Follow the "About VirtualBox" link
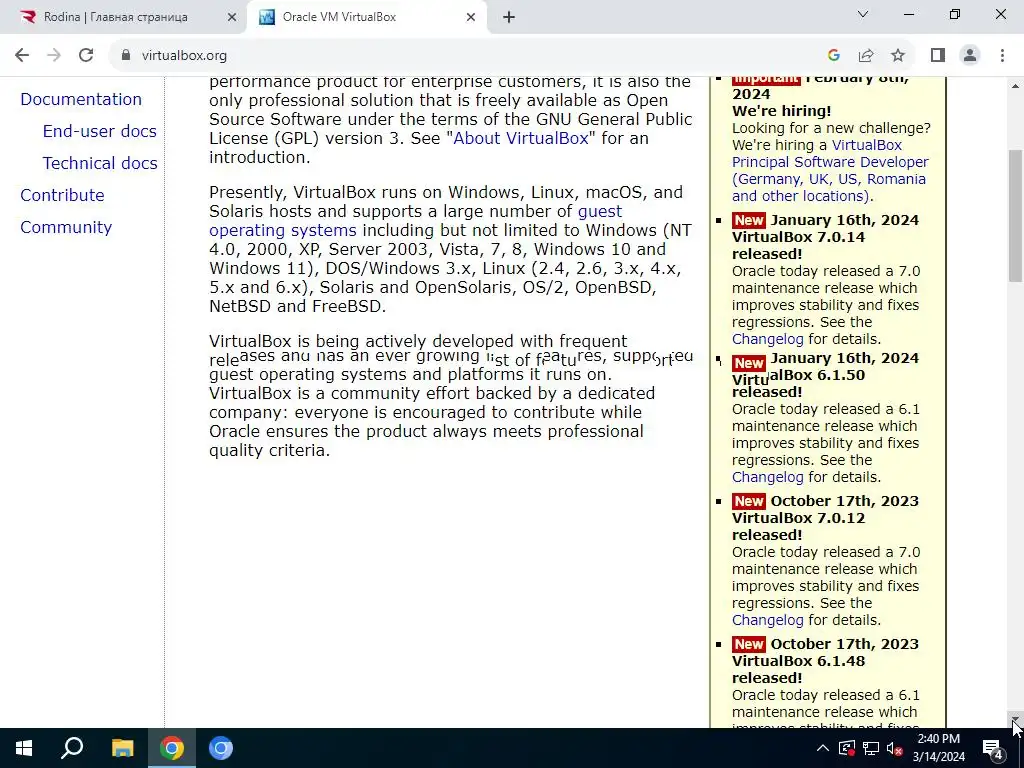 (x=521, y=138)
